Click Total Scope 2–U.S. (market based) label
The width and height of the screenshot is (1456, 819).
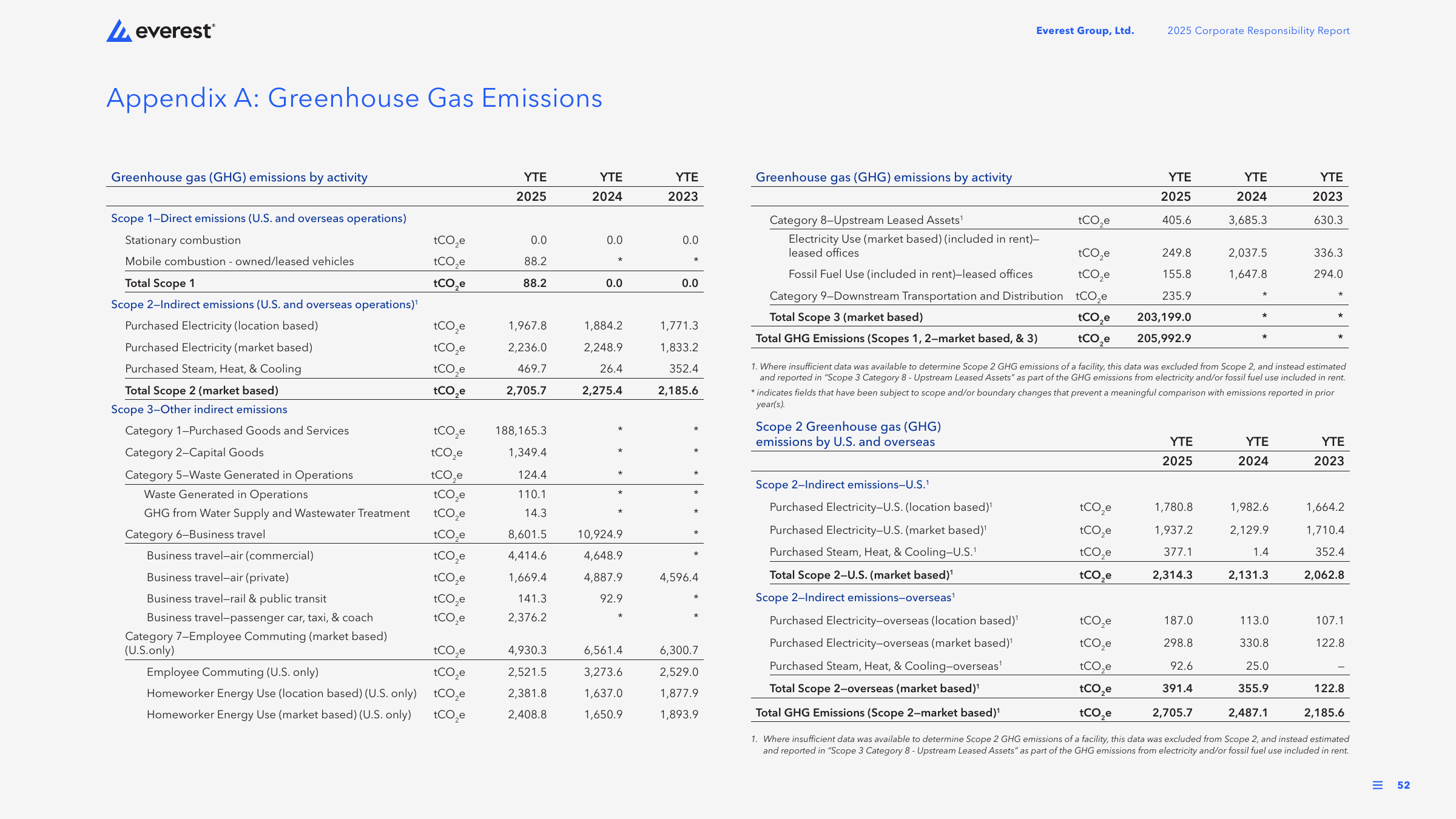(861, 575)
